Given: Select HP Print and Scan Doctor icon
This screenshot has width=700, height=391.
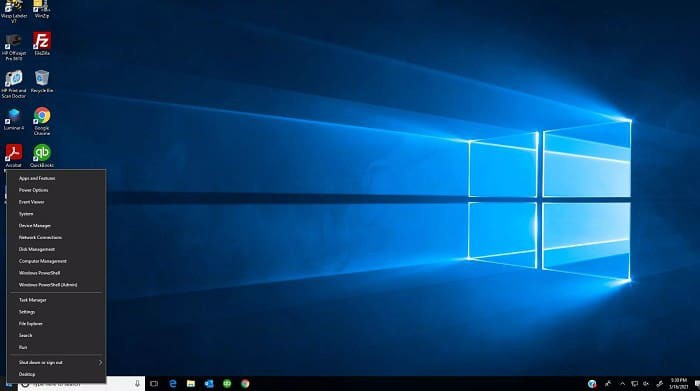Looking at the screenshot, I should [14, 84].
